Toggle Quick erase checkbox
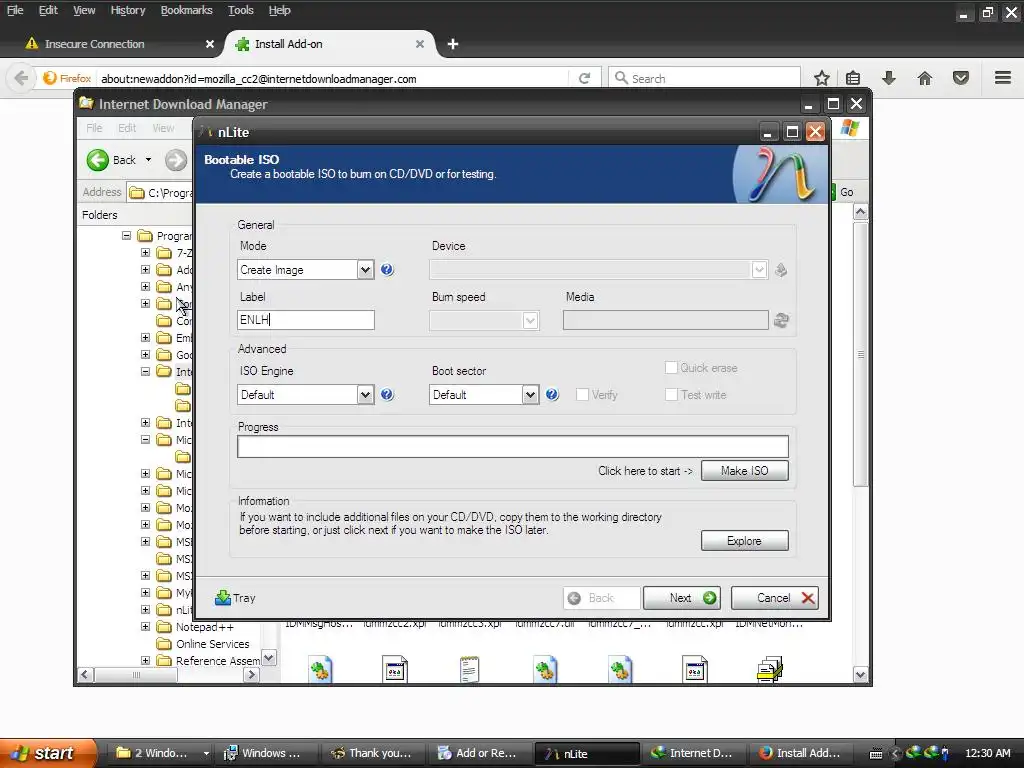1024x768 pixels. pyautogui.click(x=671, y=368)
